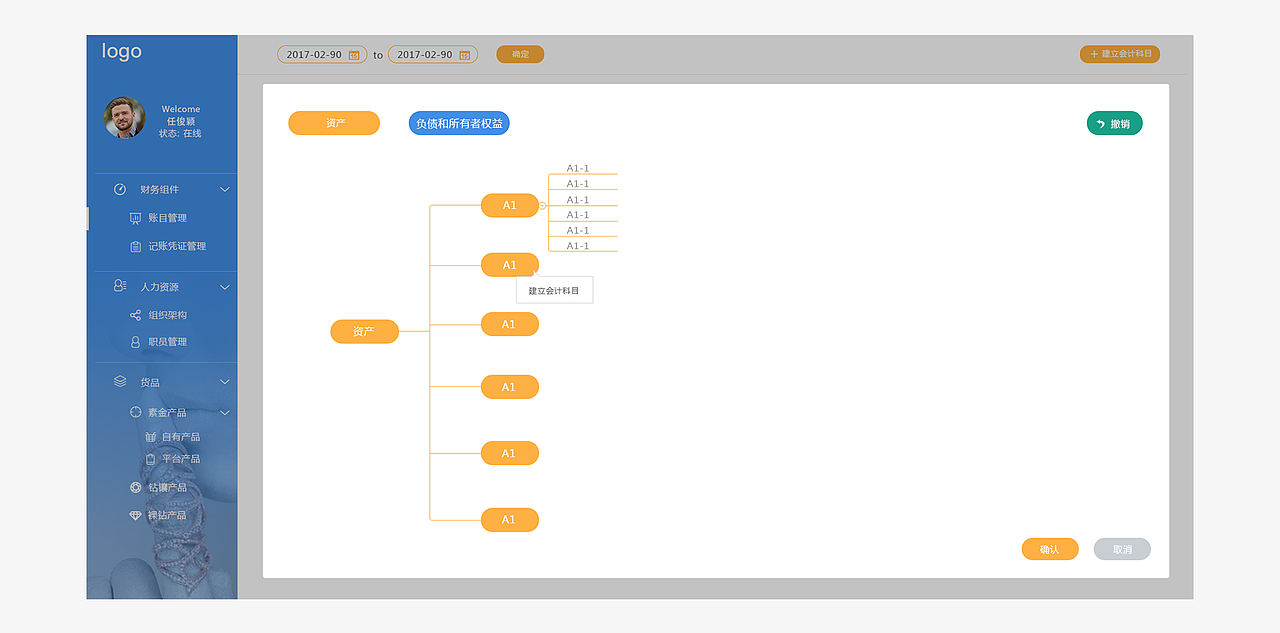Click the 职员管理 person icon
The width and height of the screenshot is (1280, 633).
tap(136, 342)
